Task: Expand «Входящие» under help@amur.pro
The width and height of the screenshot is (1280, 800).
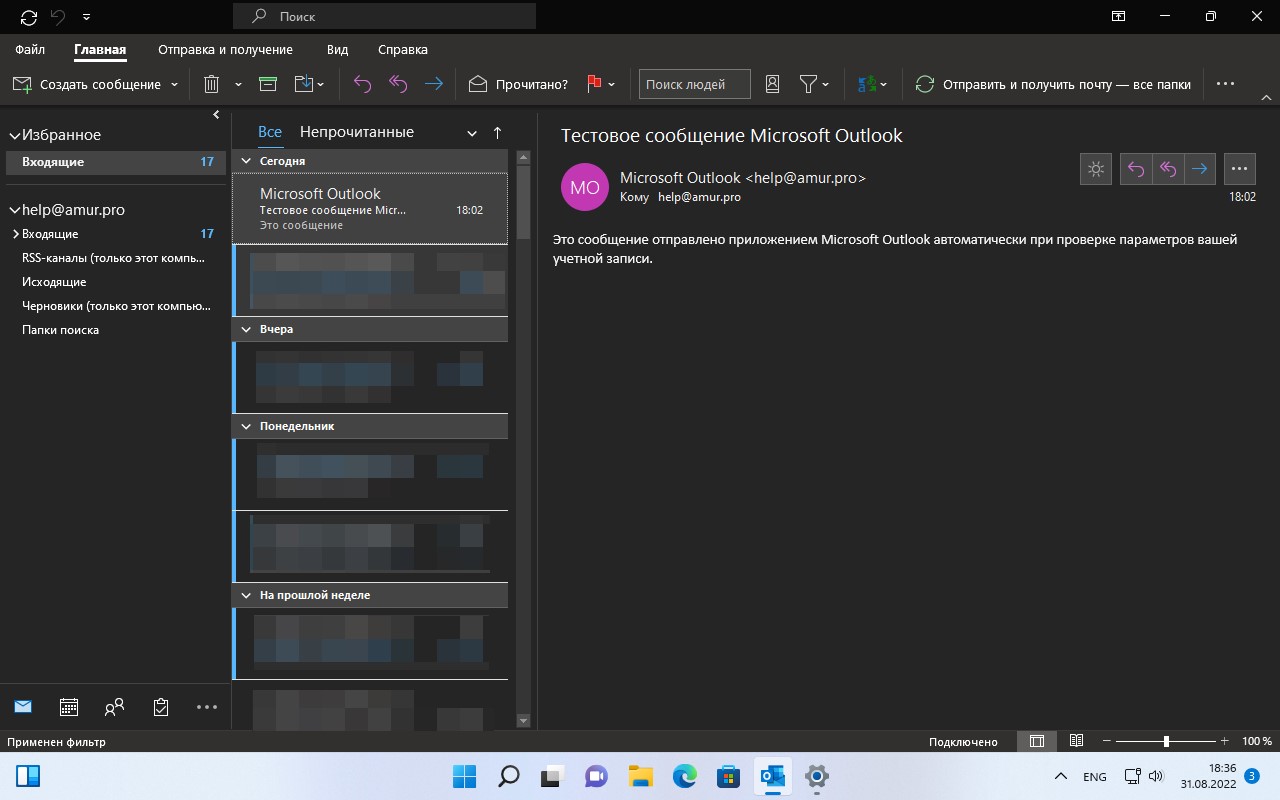Action: coord(16,234)
